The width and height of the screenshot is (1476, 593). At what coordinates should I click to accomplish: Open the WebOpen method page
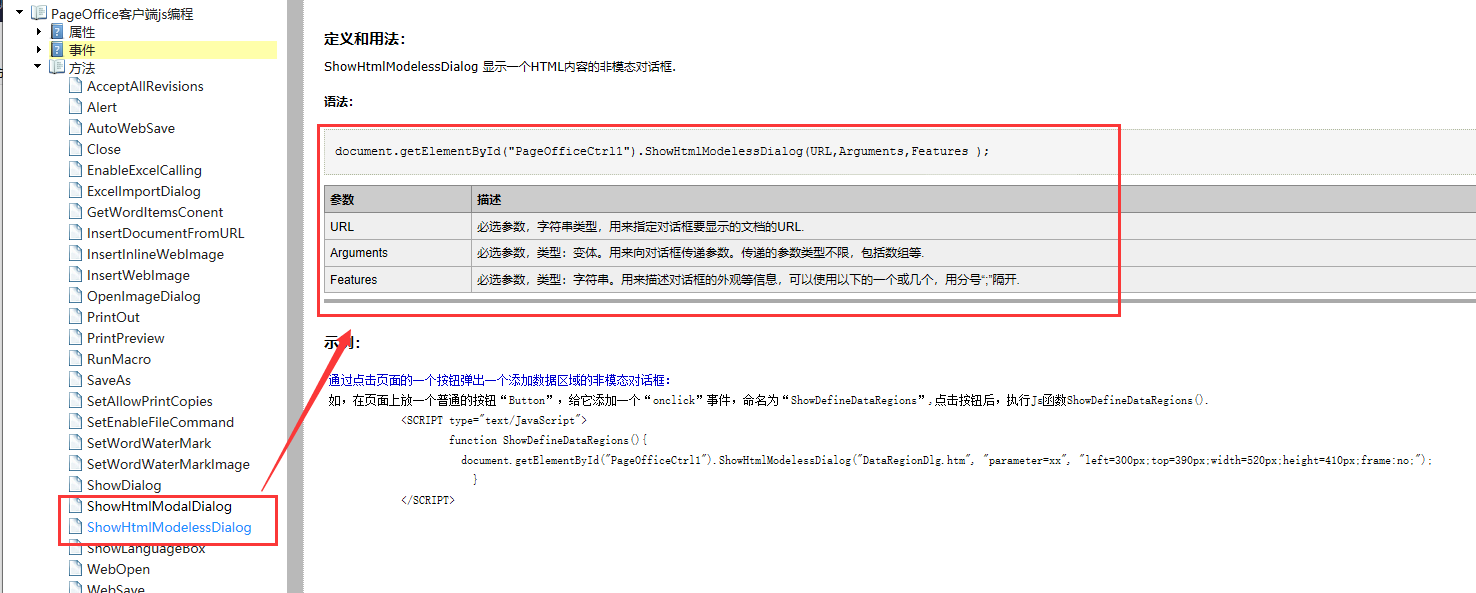point(118,569)
